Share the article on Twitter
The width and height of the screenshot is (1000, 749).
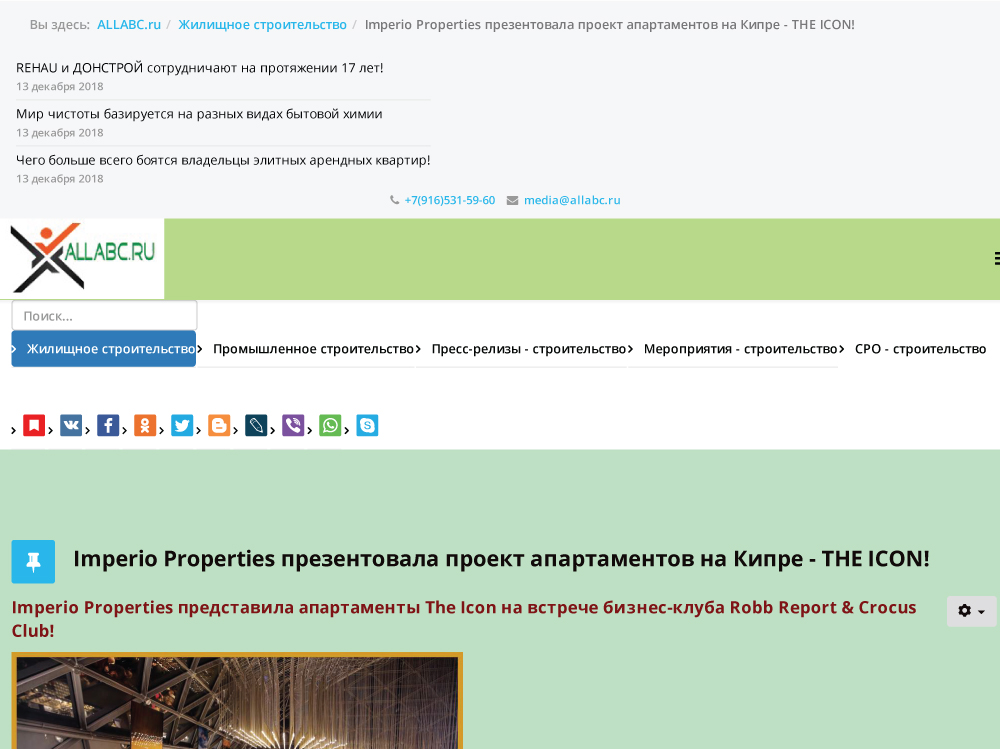click(182, 426)
